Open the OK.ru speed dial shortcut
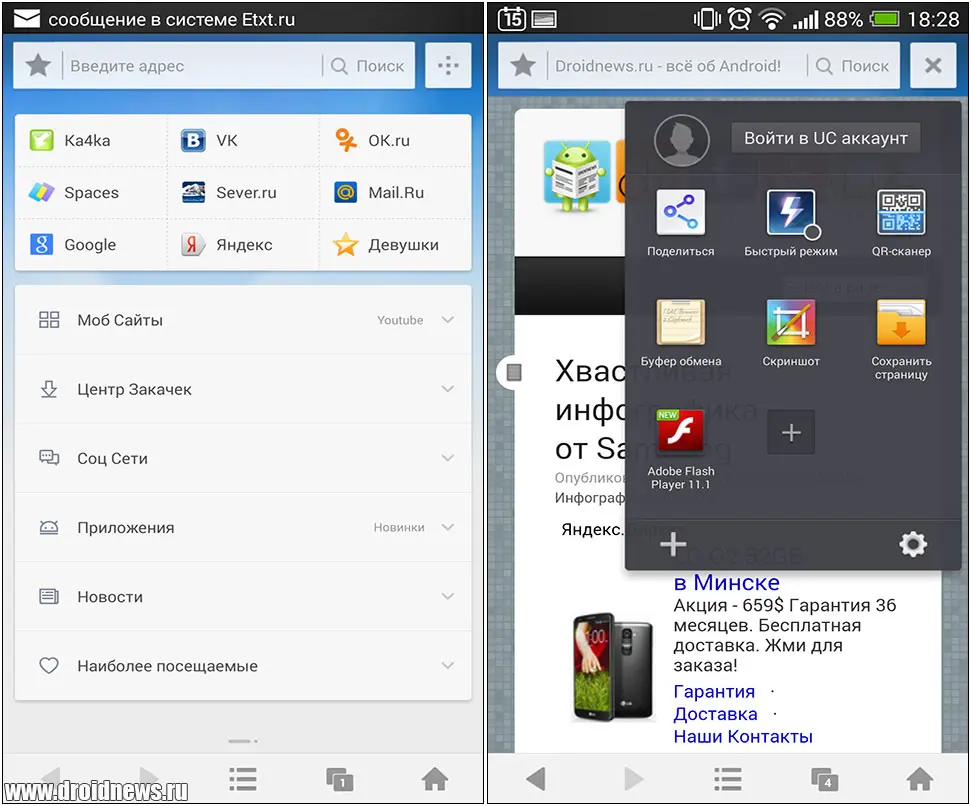Viewport: 971px width, 806px height. coord(395,141)
